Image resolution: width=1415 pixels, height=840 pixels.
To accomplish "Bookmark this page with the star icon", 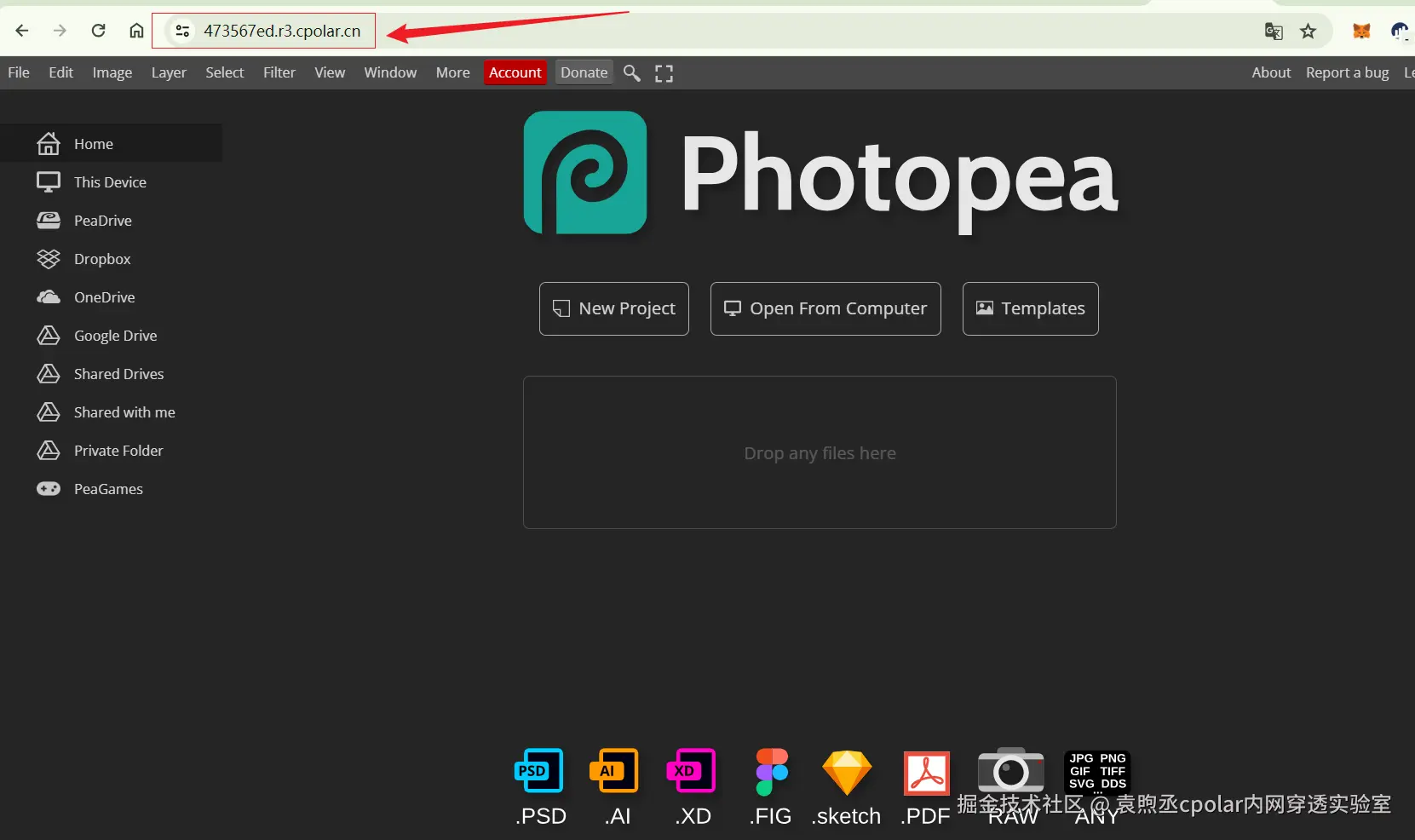I will [1309, 32].
